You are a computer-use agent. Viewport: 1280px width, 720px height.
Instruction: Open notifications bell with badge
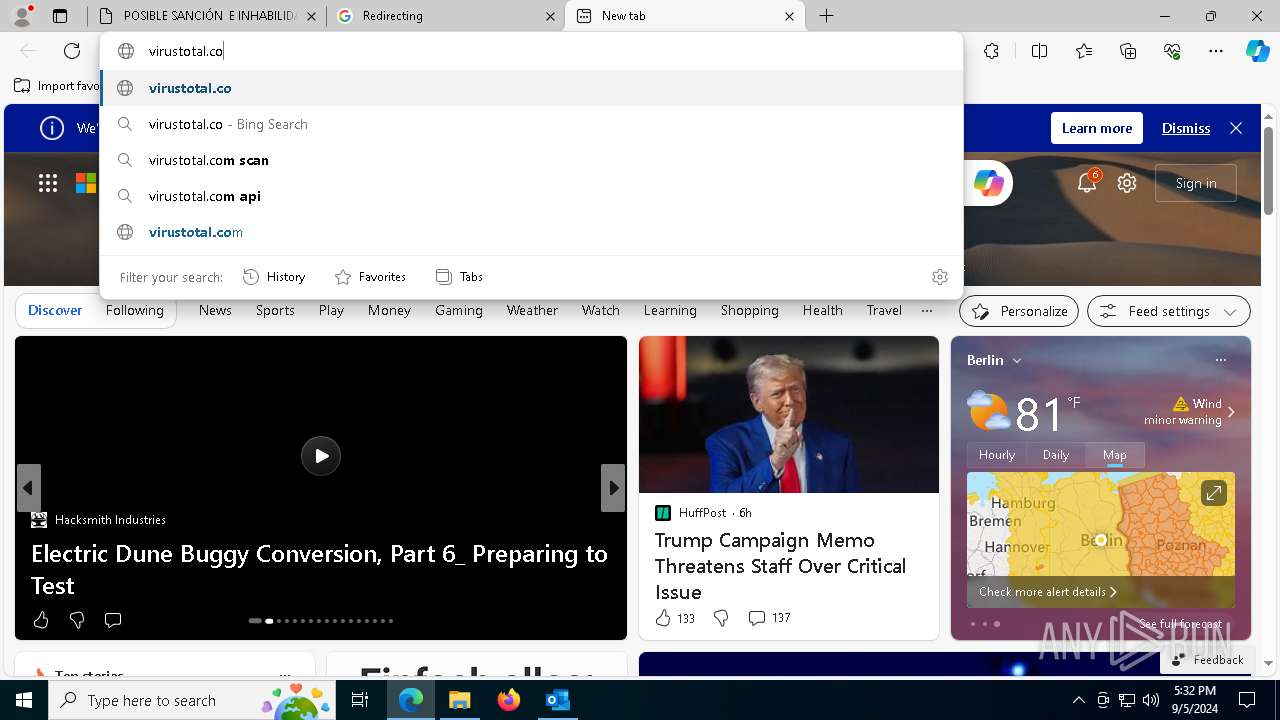[1088, 182]
